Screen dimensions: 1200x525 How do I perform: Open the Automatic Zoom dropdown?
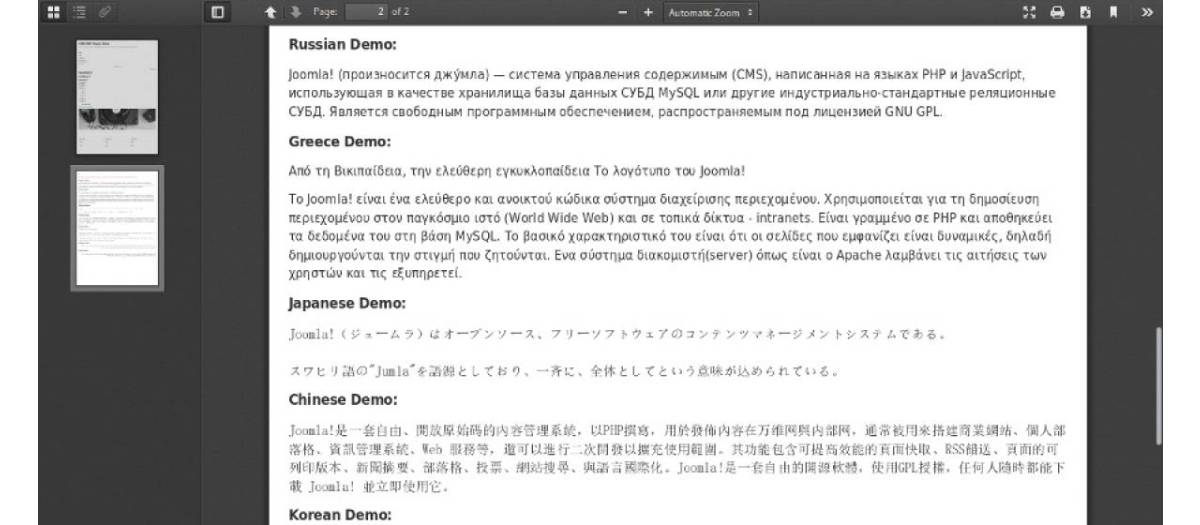pyautogui.click(x=711, y=12)
